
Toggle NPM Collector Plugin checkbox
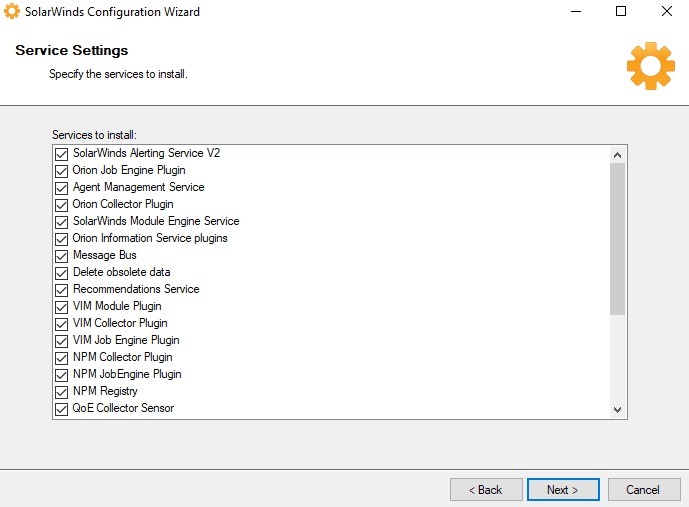61,358
